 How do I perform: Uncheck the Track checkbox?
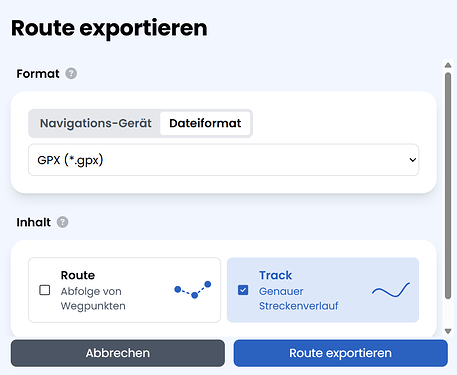pyautogui.click(x=243, y=290)
